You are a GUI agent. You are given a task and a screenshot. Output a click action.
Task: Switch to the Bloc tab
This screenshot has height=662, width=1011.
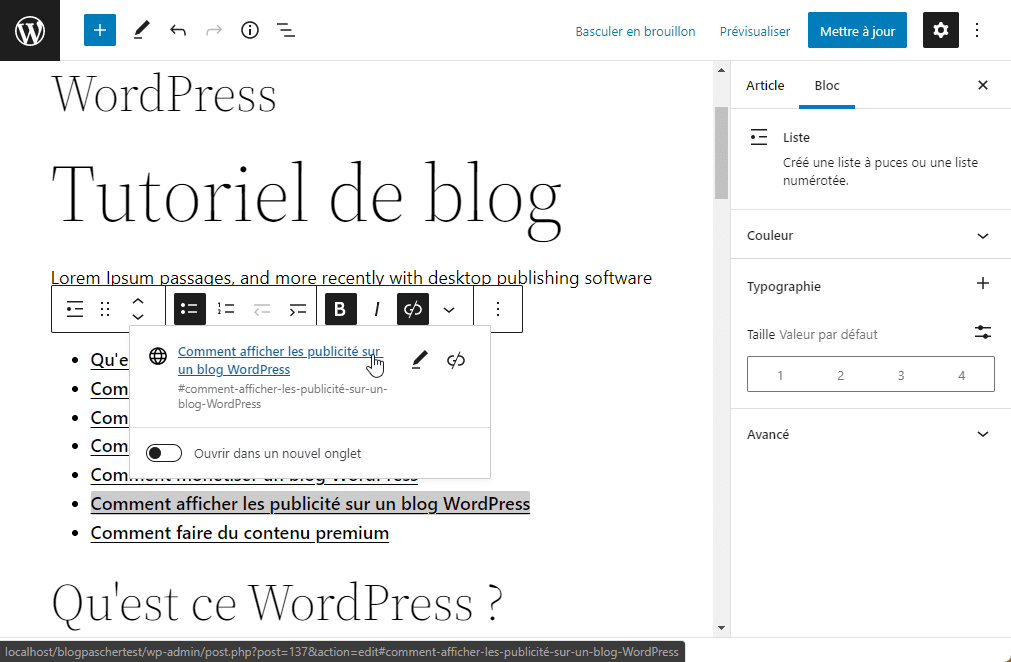pyautogui.click(x=827, y=85)
